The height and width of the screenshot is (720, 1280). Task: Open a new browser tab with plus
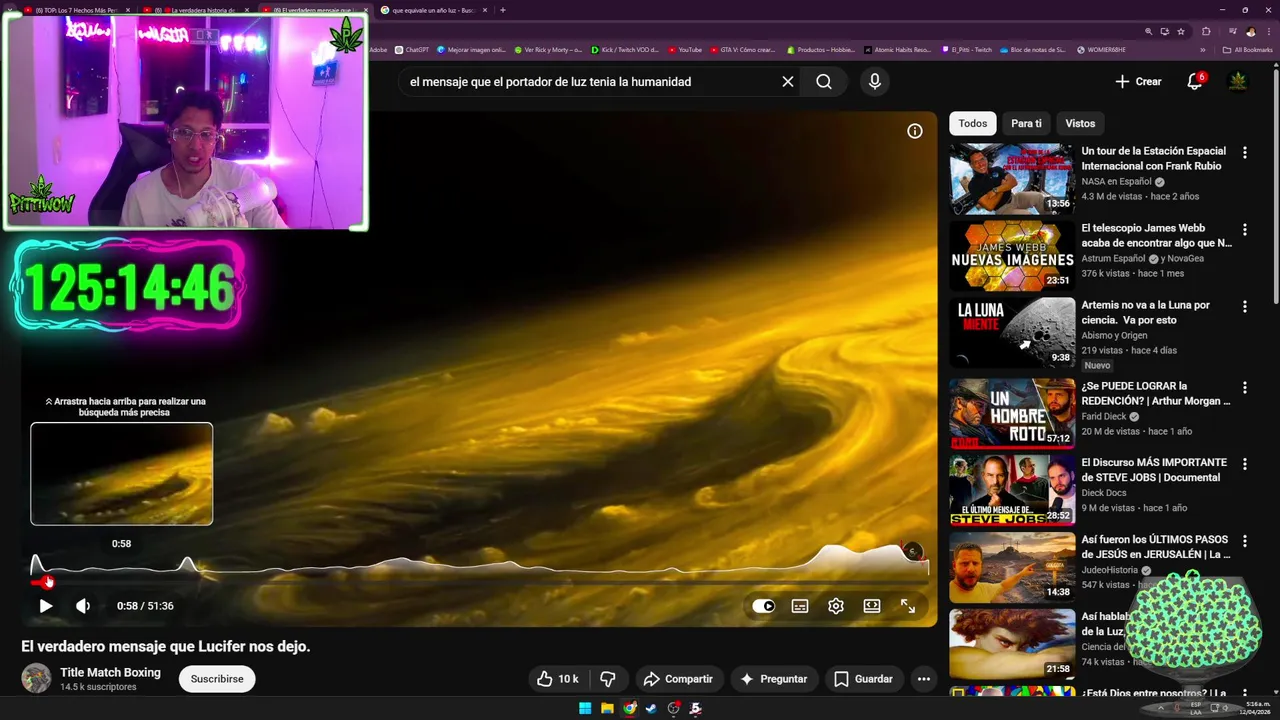503,10
